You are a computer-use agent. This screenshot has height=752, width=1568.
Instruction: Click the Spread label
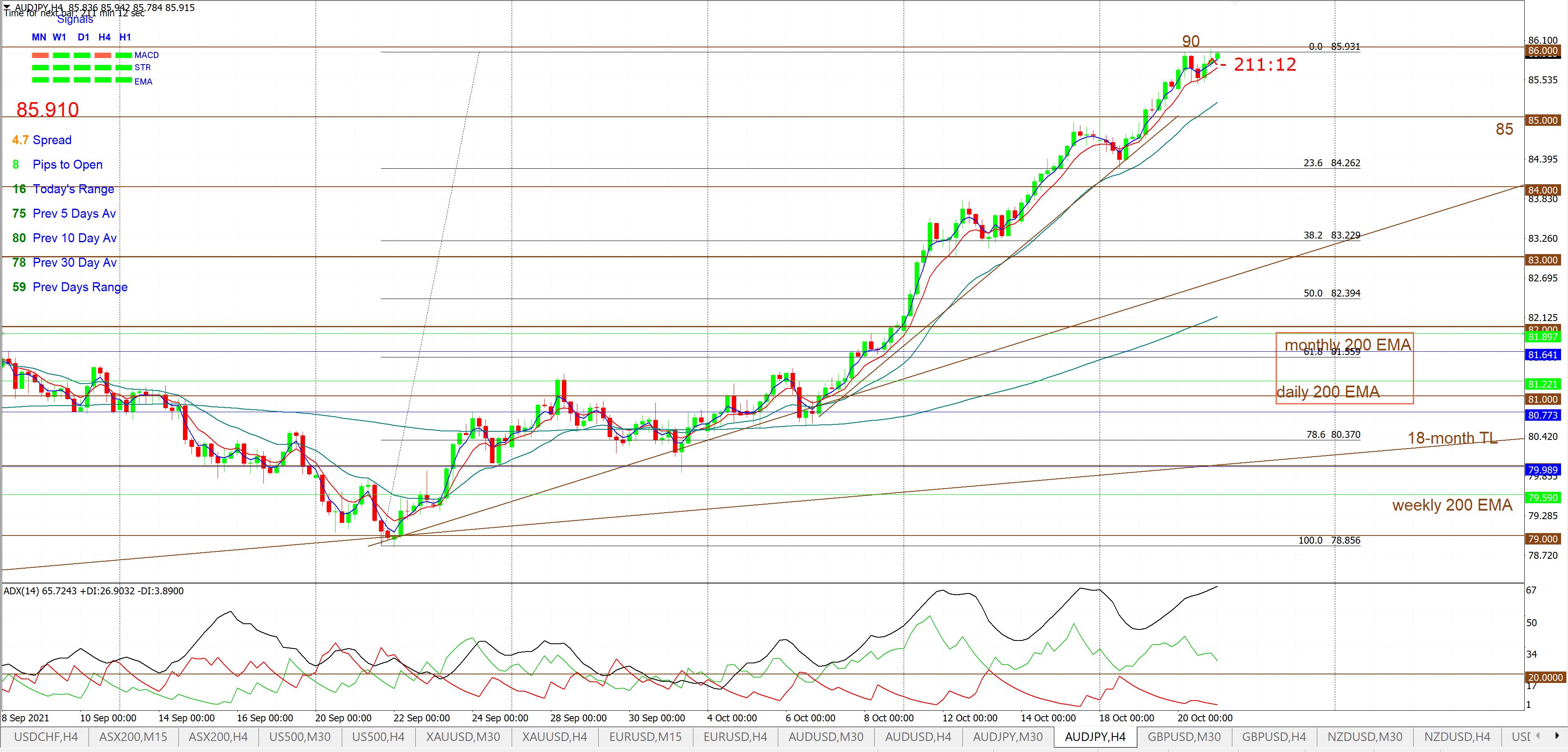click(x=52, y=140)
